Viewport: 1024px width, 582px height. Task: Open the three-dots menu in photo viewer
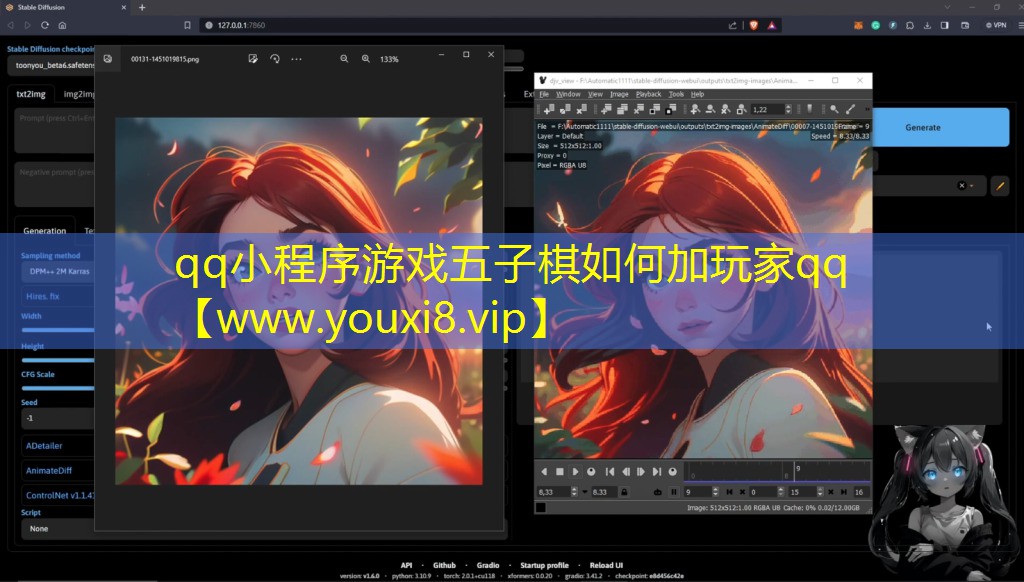tap(296, 59)
